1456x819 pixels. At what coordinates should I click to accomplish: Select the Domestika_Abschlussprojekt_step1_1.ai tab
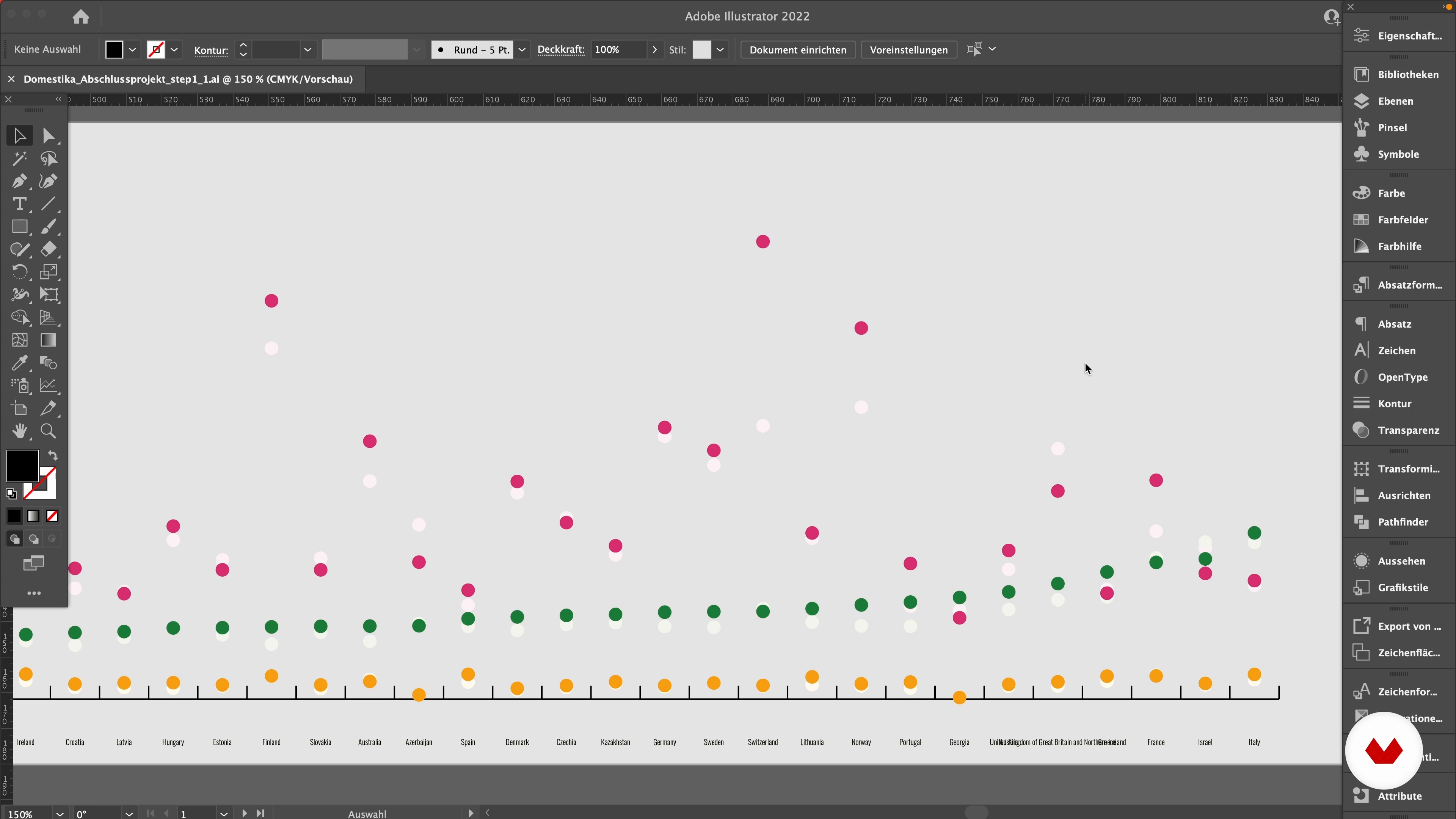tap(188, 79)
